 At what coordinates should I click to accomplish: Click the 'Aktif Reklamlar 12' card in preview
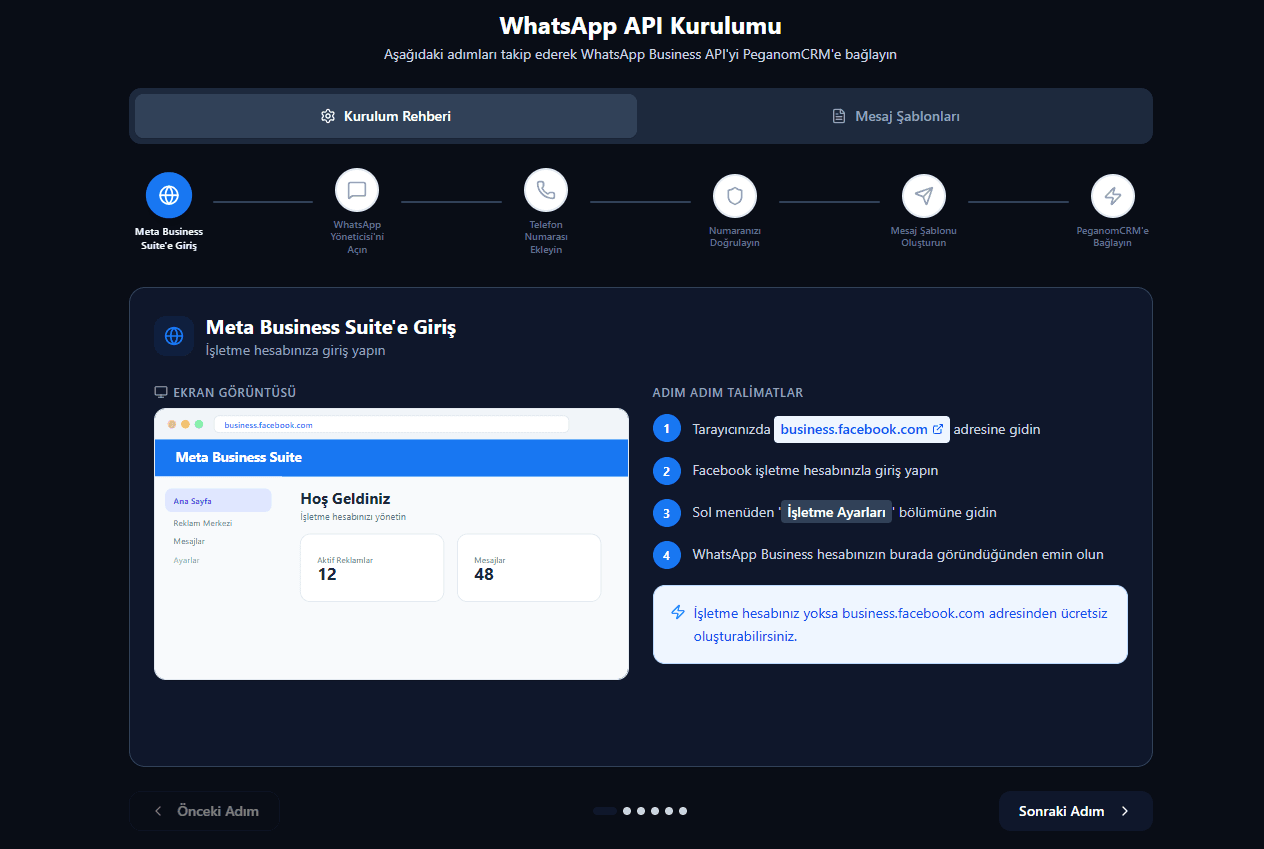click(x=372, y=568)
